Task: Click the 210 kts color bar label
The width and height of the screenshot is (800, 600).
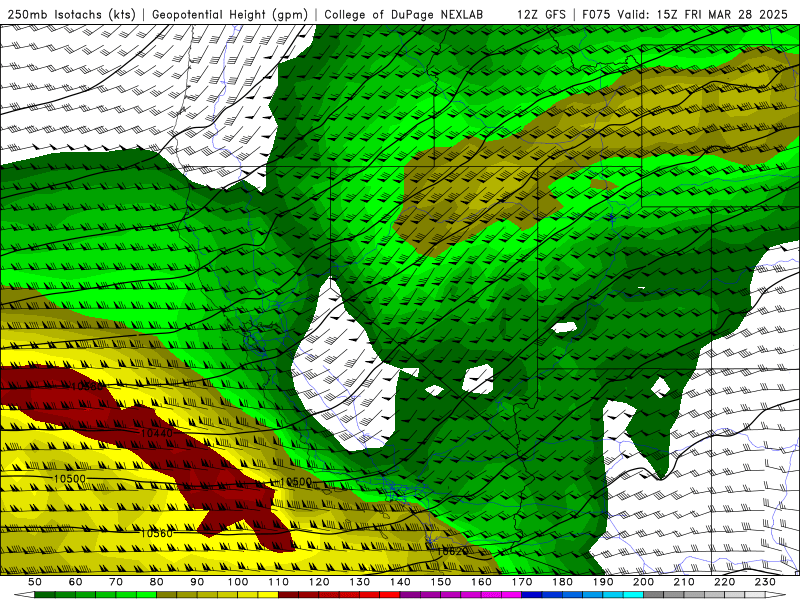Action: click(x=684, y=582)
